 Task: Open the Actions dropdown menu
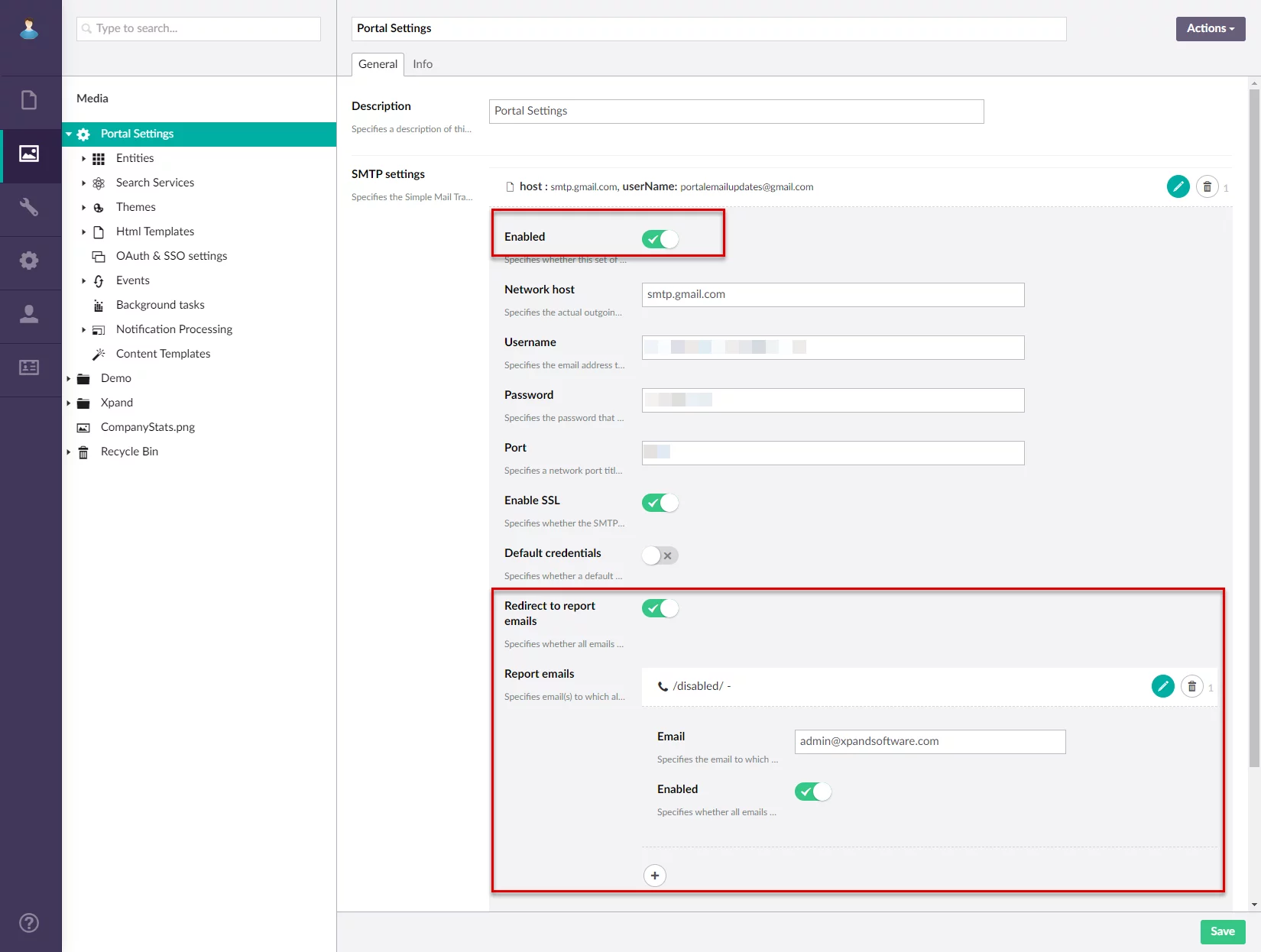coord(1210,28)
